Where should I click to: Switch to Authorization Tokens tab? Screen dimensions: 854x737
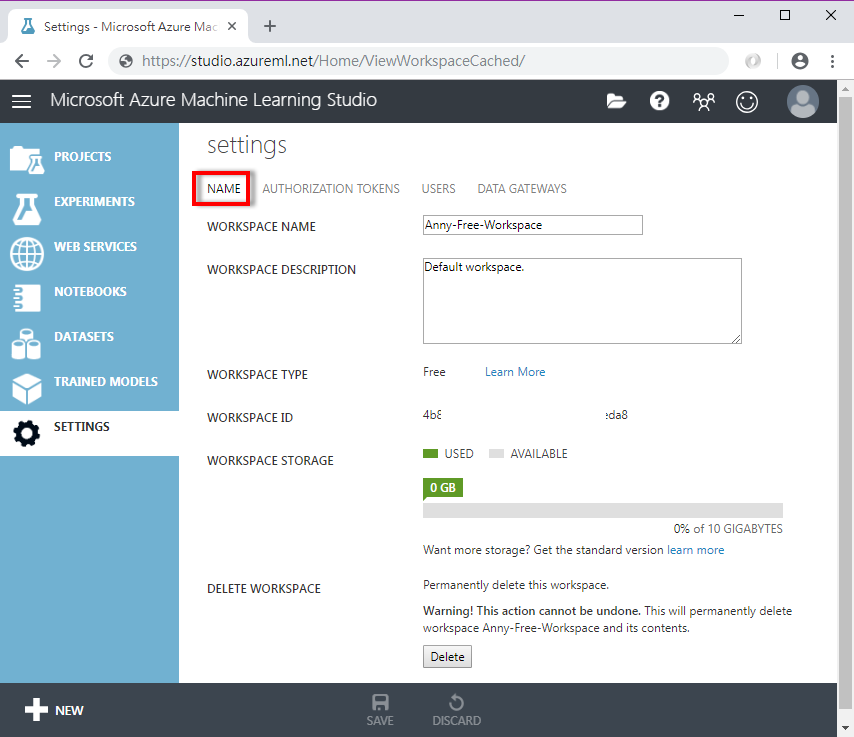tap(331, 188)
